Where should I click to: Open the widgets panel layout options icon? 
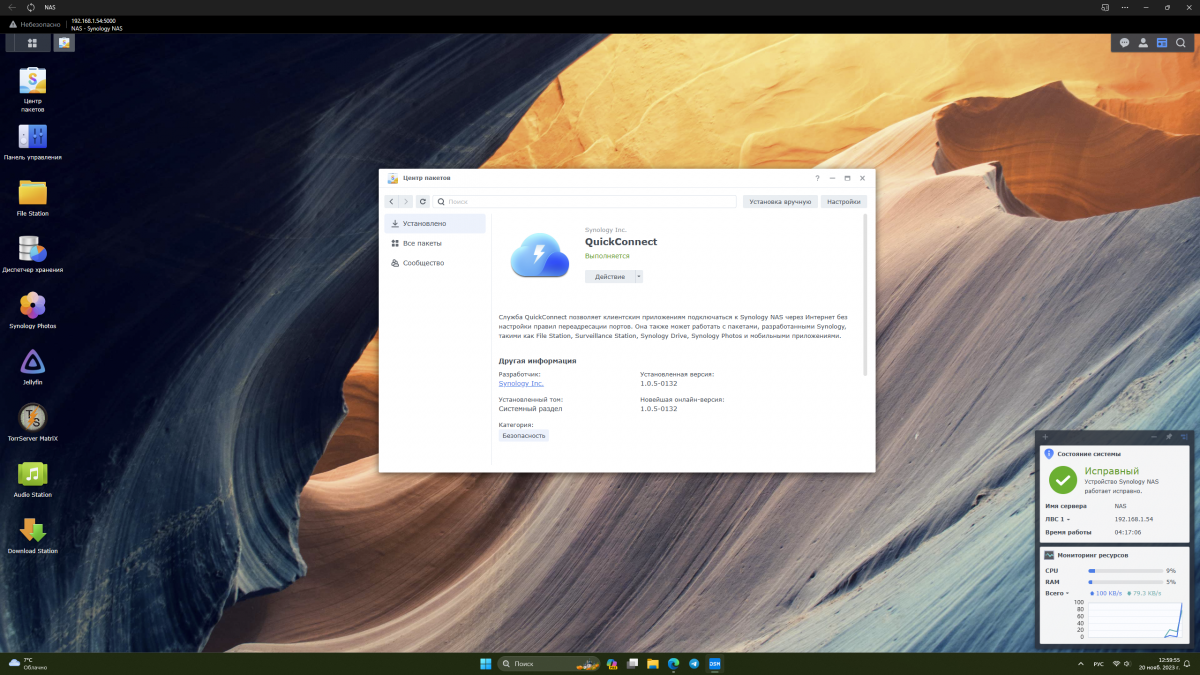pos(1184,437)
